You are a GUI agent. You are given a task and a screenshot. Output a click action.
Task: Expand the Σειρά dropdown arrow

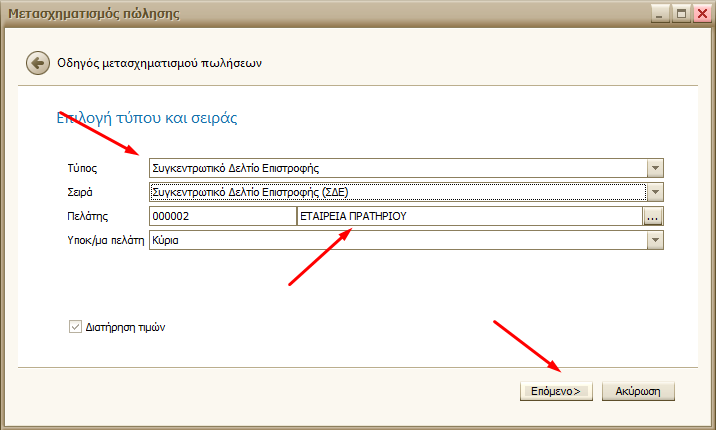point(655,192)
